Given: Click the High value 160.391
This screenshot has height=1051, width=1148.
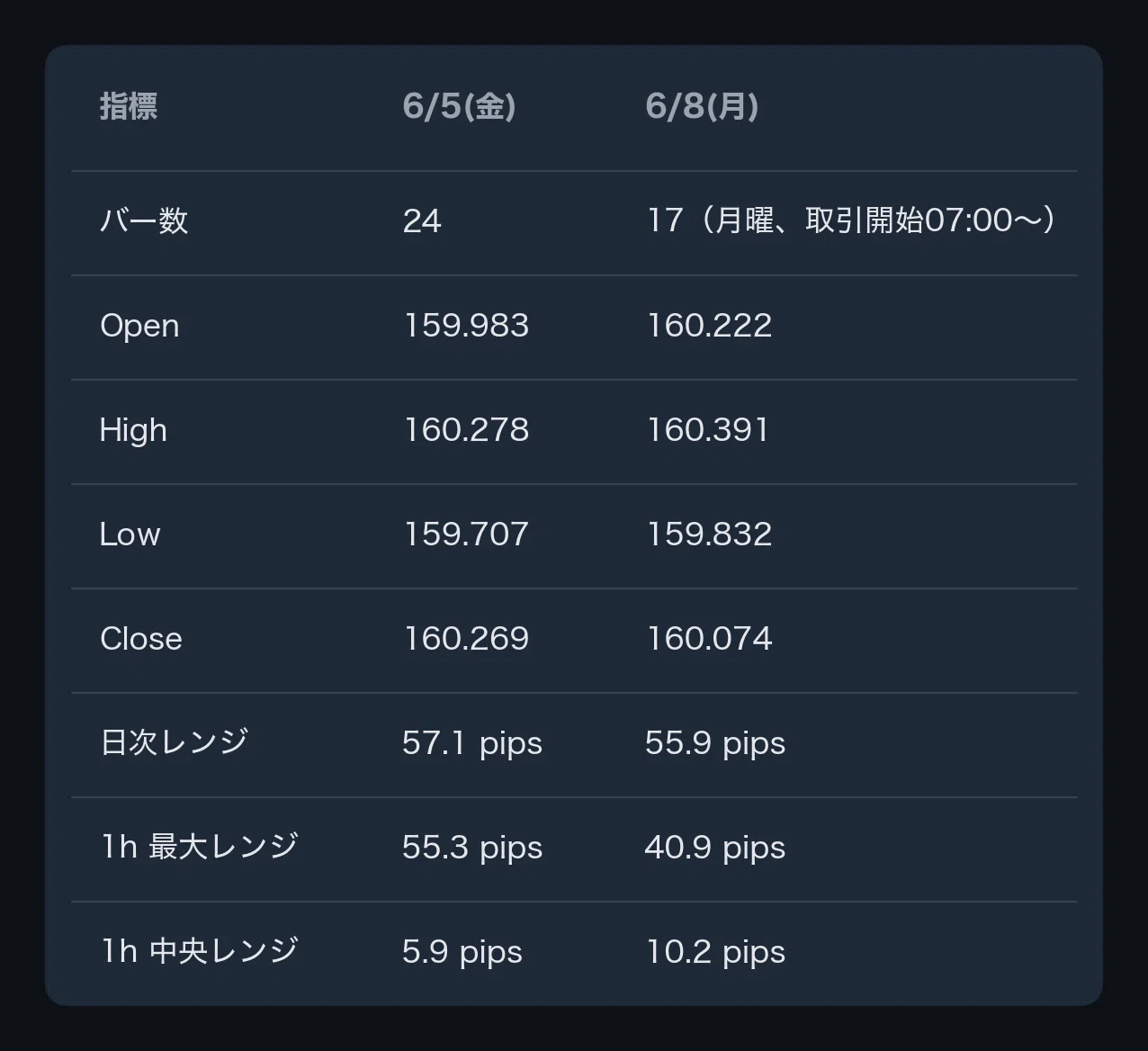Looking at the screenshot, I should click(x=707, y=429).
